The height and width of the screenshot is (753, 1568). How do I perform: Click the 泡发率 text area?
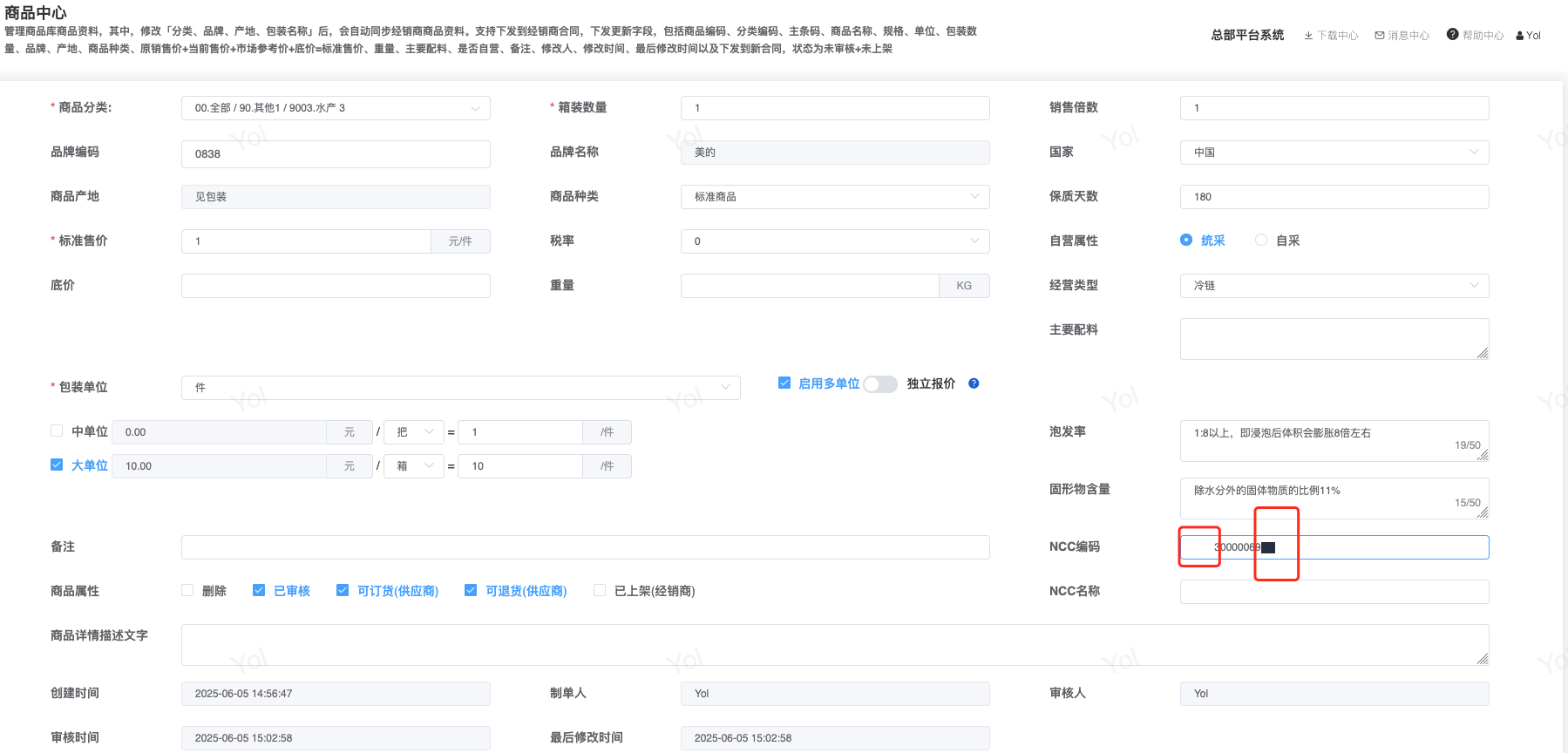1334,441
